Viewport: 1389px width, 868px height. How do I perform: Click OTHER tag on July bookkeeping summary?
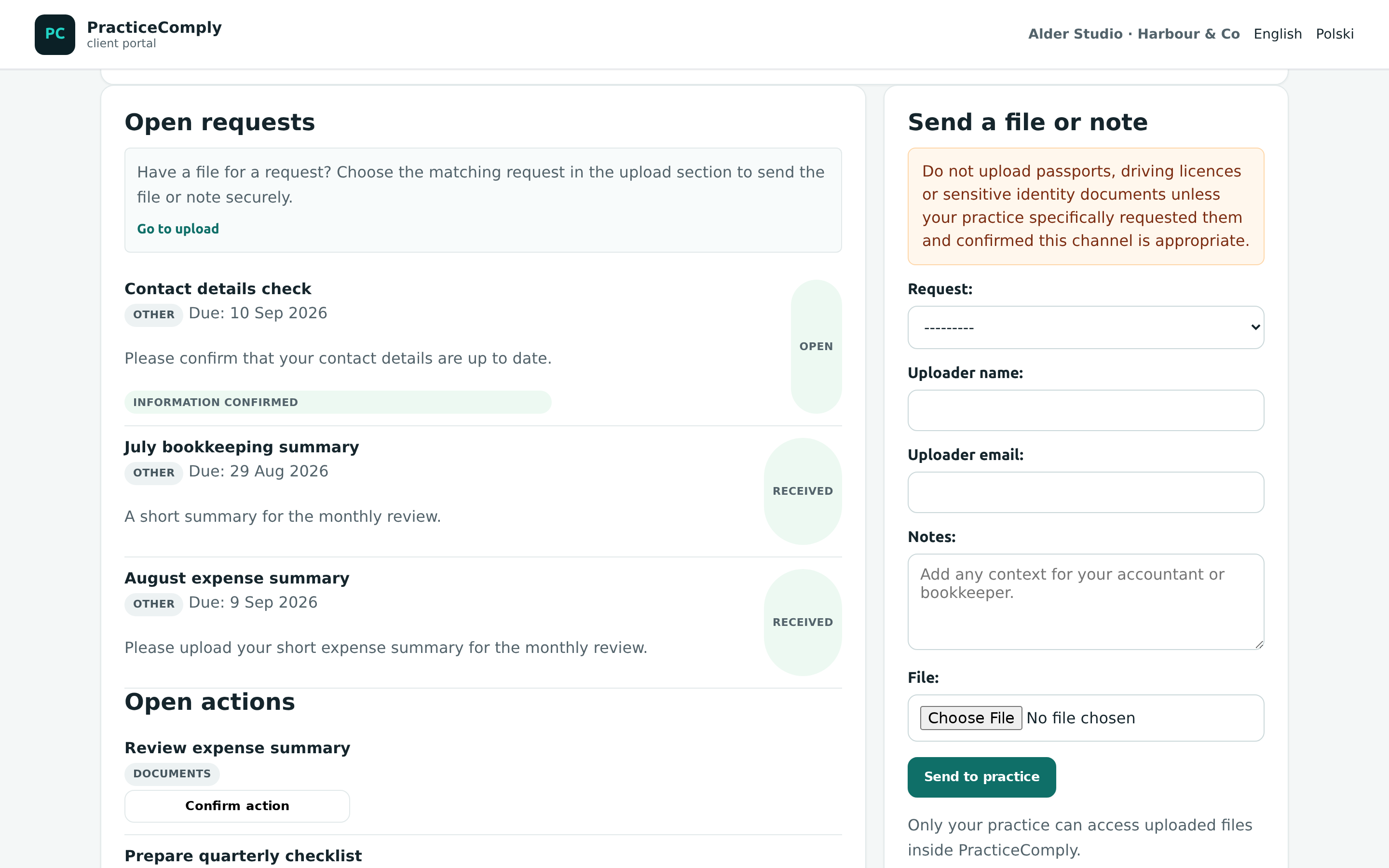(154, 473)
